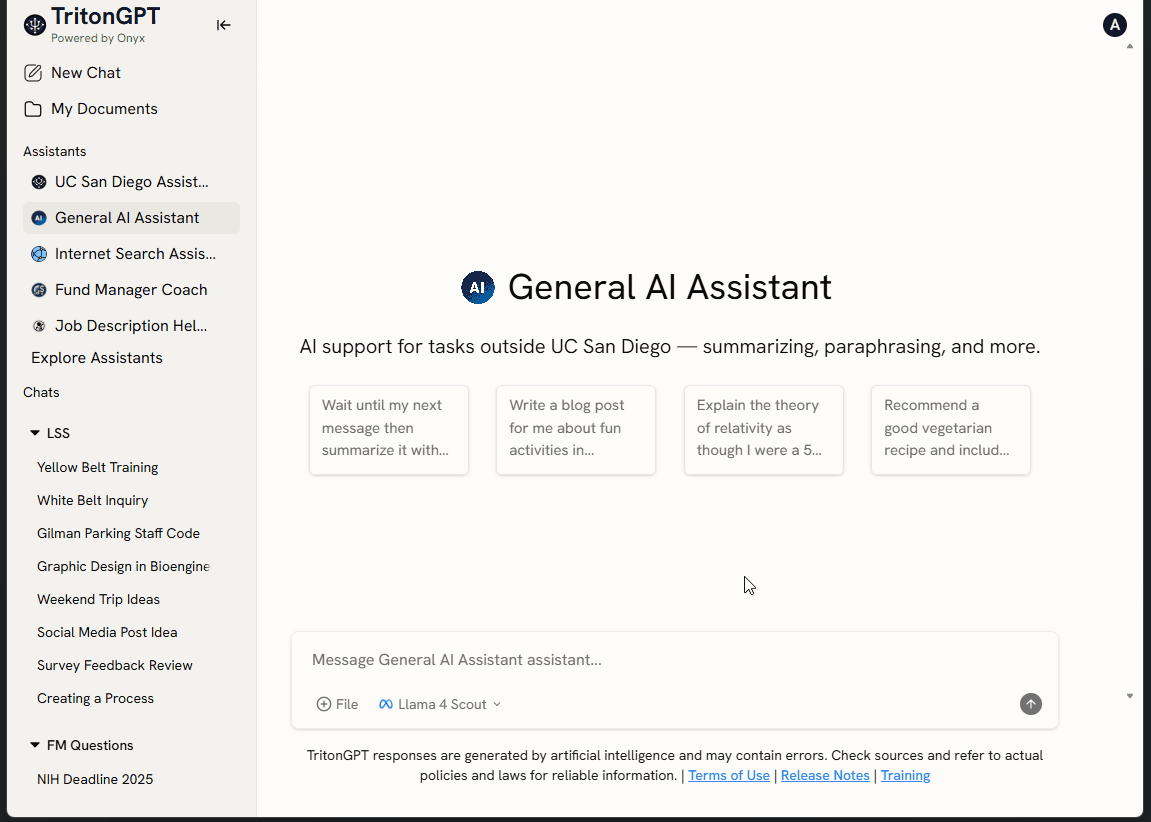Click the New Chat pencil icon

point(33,73)
